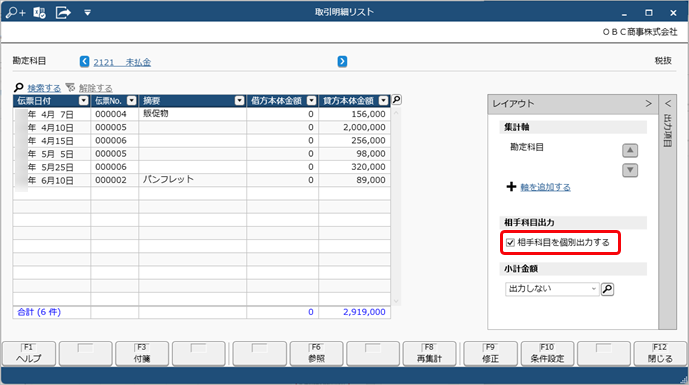This screenshot has height=385, width=689.
Task: Click the plus icon beside 軸を追加する
Action: click(x=511, y=187)
